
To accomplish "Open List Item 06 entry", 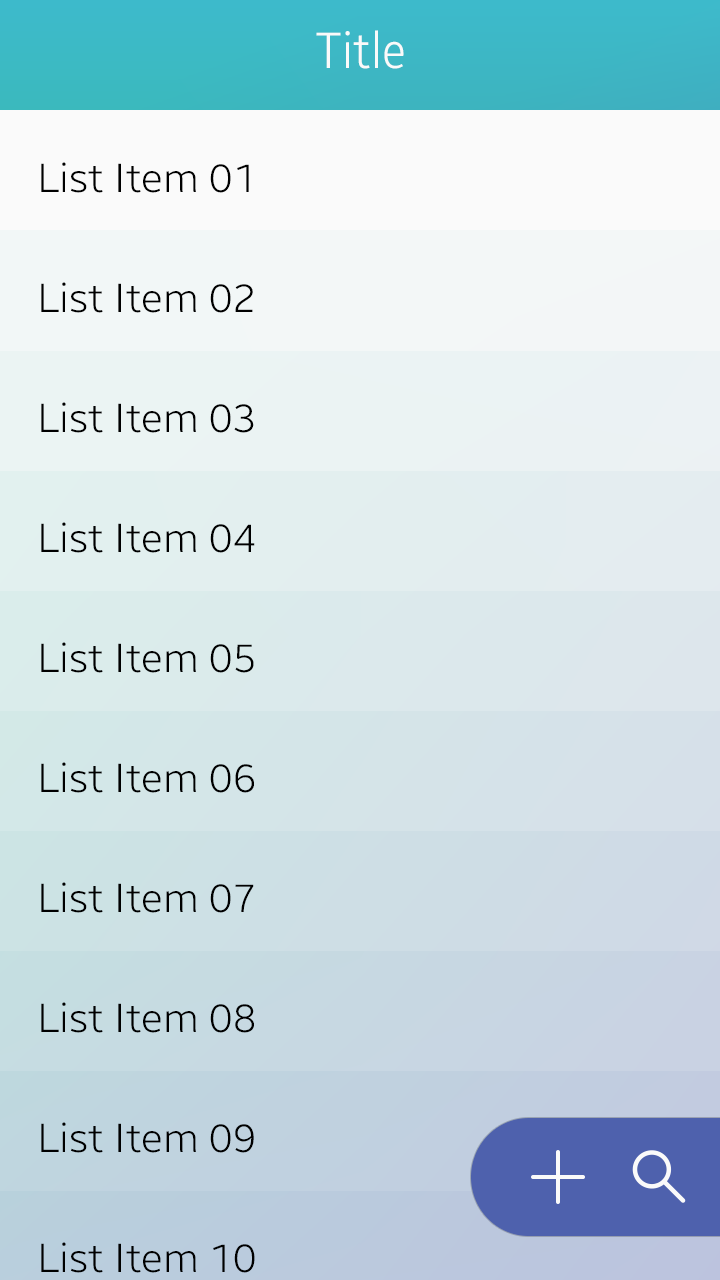I will coord(147,779).
